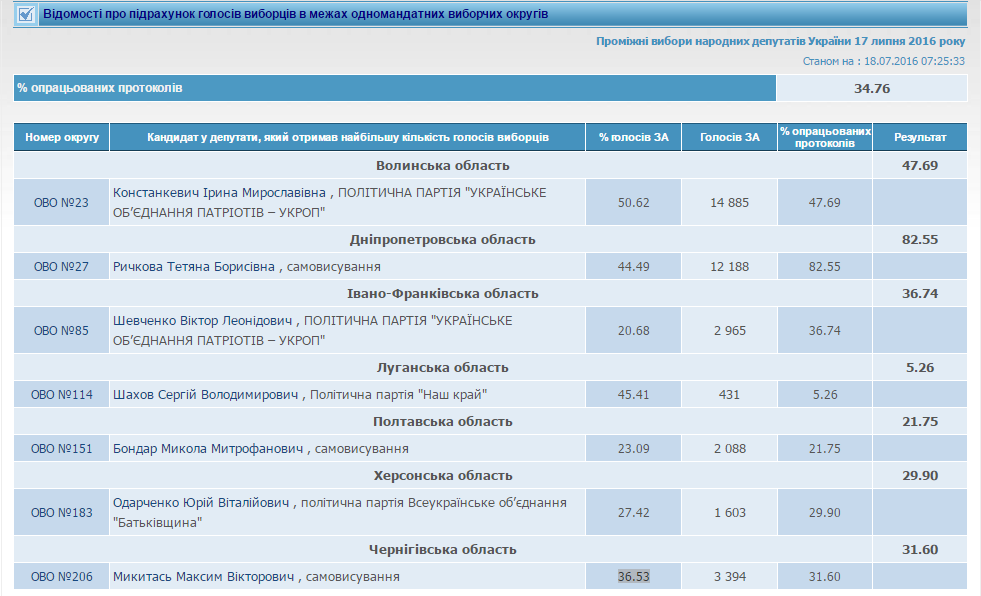Click the 'Результат' column header
Viewport: 981px width, 596px height.
point(920,137)
